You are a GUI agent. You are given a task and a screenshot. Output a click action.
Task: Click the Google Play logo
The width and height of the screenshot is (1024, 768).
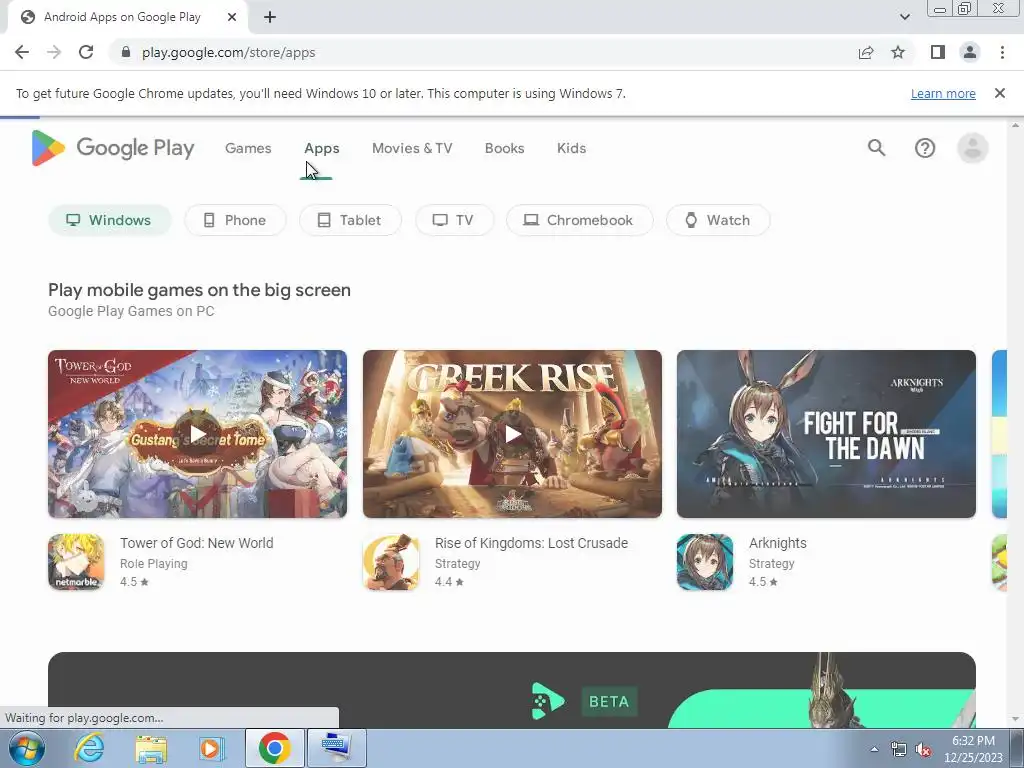pyautogui.click(x=113, y=148)
